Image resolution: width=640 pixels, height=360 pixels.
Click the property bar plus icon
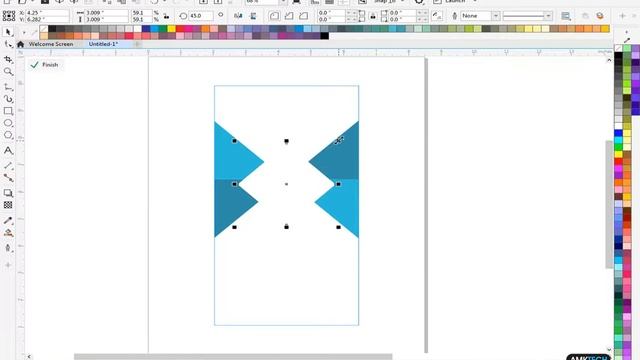coord(622,16)
